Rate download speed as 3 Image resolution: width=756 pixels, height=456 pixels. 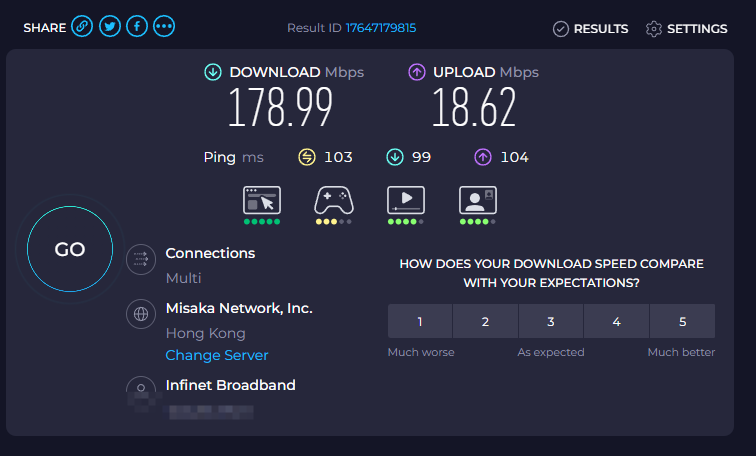pos(551,321)
